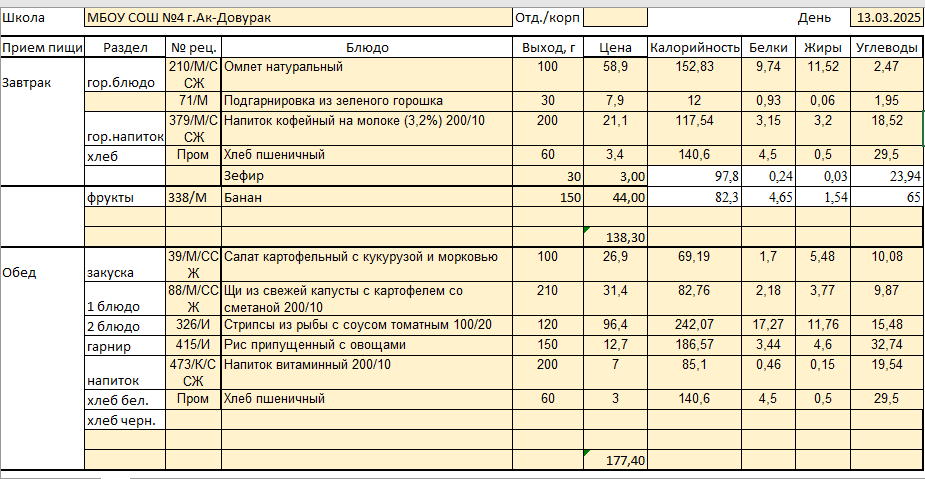Click the Рис припущенный с овощами cell
Screen dimensions: 925x479
[367, 345]
